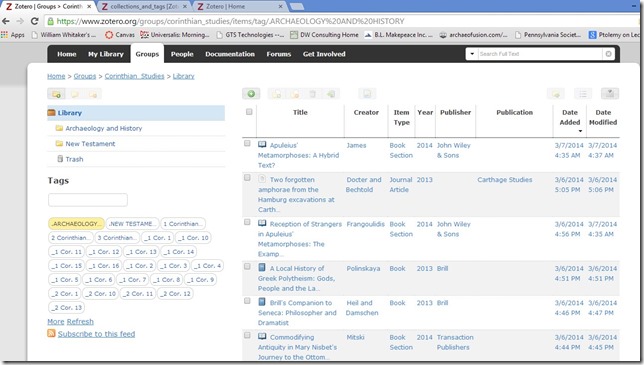Screen dimensions: 644x365
Task: Click the disabled rename collection icon
Action: (75, 94)
